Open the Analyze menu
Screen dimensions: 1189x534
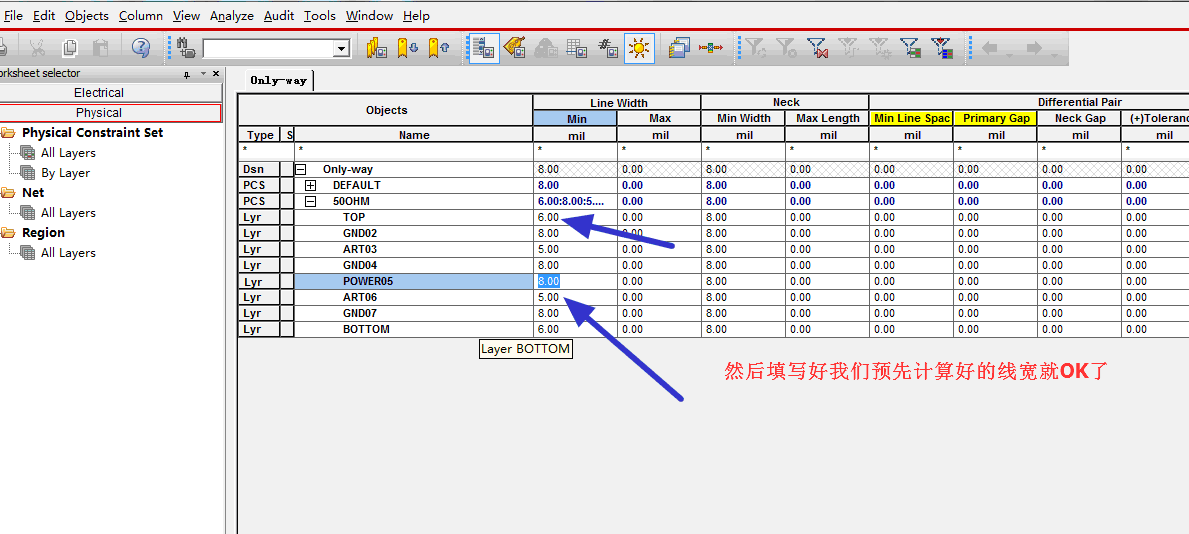pos(231,15)
